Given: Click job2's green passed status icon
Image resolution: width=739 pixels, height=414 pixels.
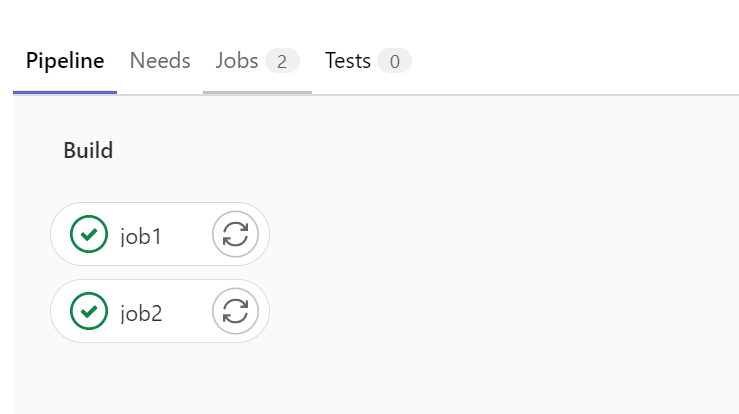Looking at the screenshot, I should coord(89,311).
